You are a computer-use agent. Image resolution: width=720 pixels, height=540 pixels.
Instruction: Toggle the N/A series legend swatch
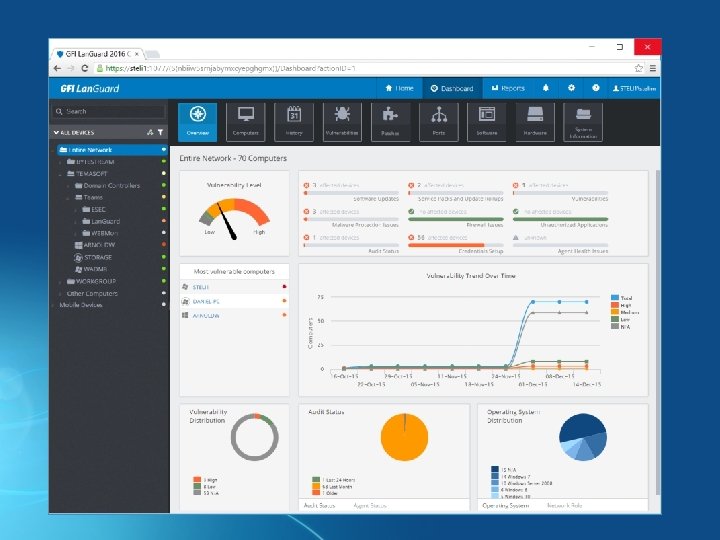pos(615,326)
